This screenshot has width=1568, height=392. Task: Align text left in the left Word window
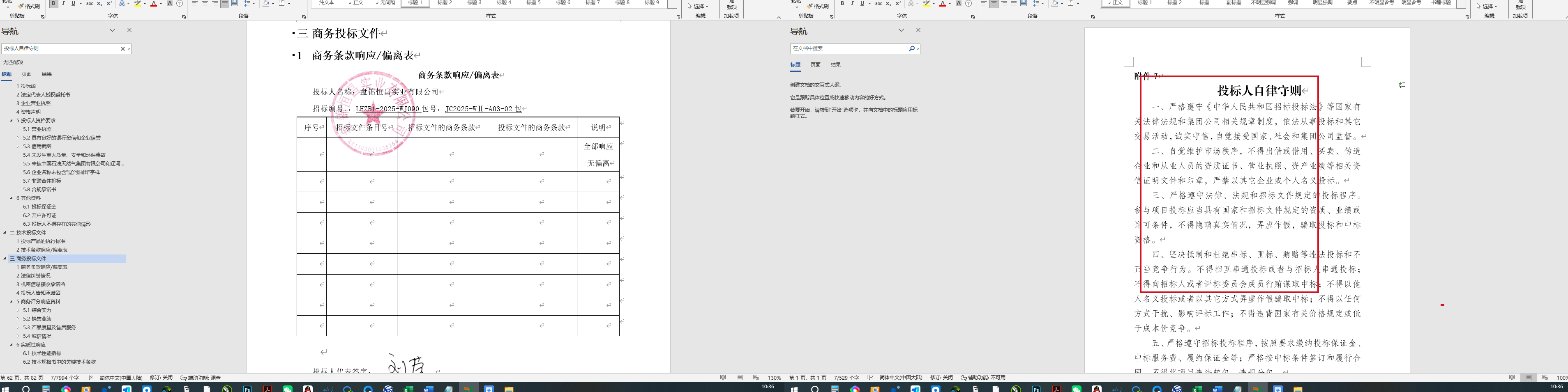pyautogui.click(x=196, y=4)
